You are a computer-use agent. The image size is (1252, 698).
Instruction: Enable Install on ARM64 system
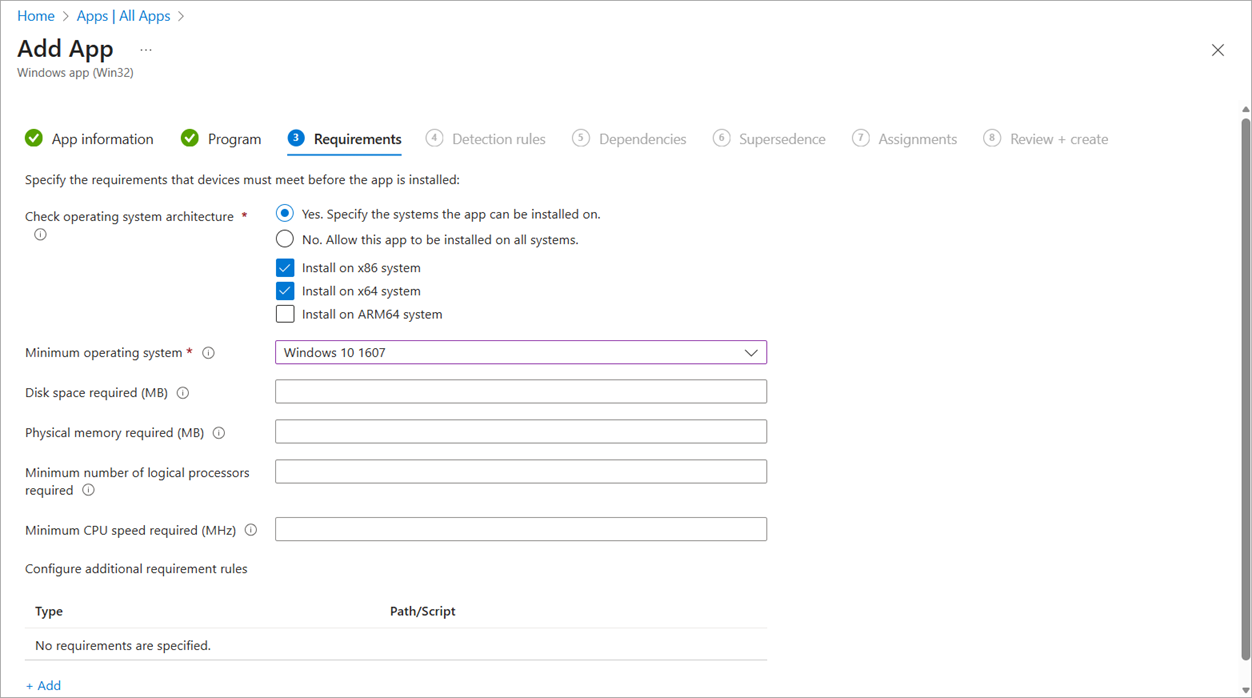284,313
